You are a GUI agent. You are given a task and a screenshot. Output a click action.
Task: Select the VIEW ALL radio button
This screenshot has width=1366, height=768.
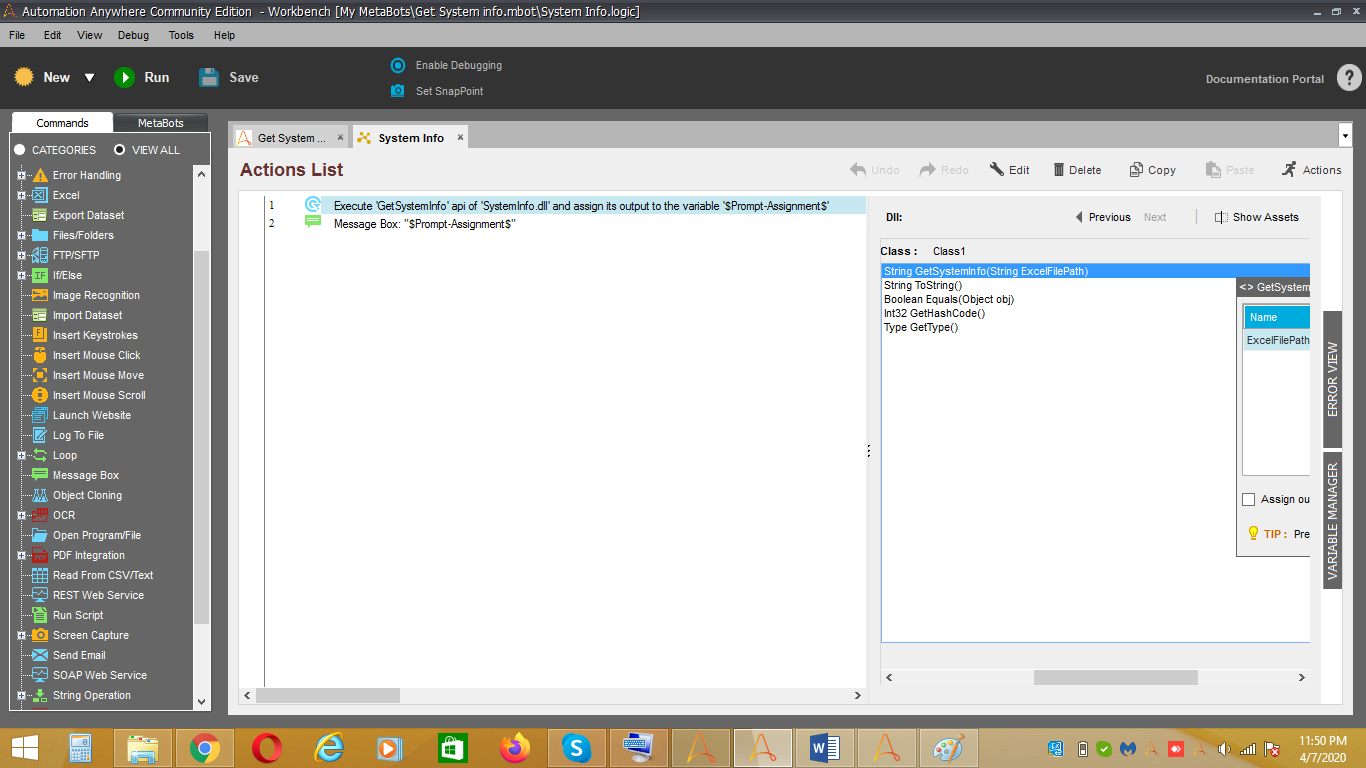click(120, 150)
